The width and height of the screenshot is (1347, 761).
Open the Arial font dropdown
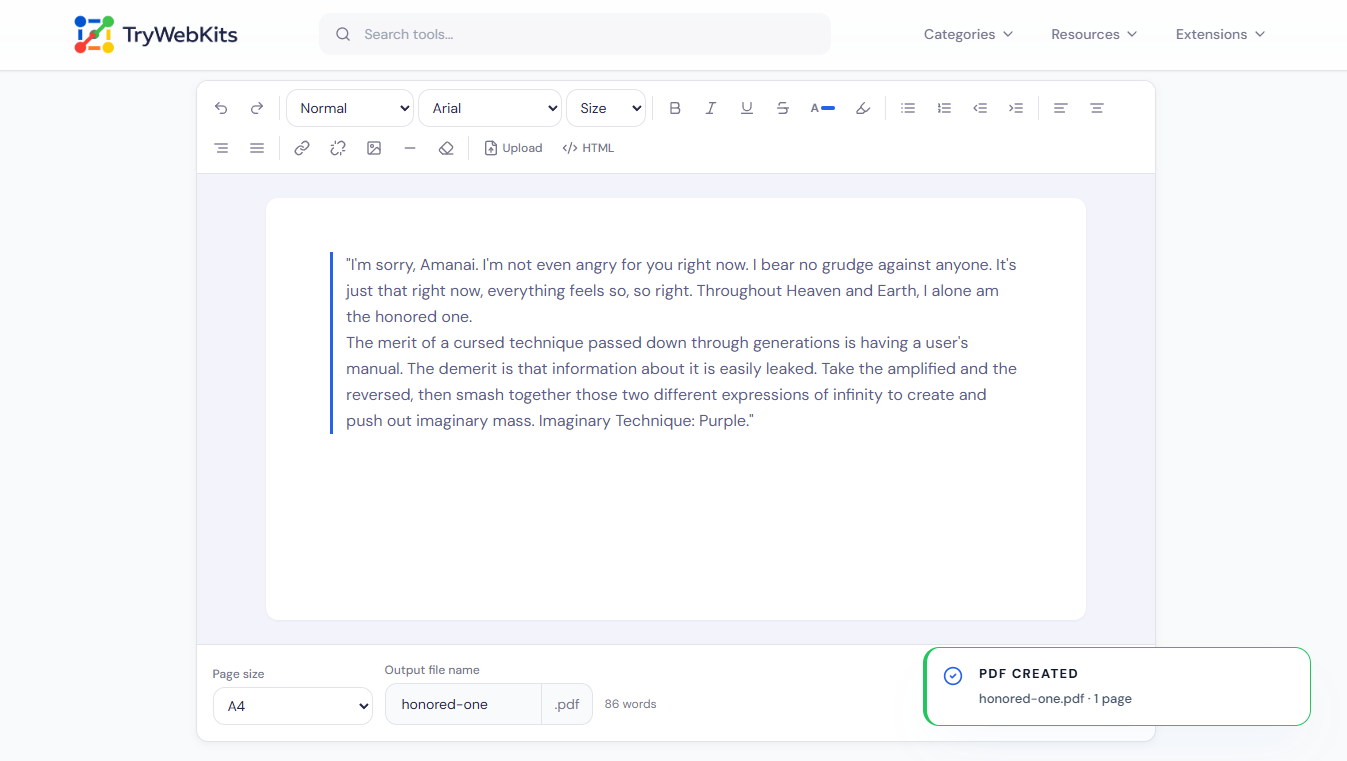(490, 108)
